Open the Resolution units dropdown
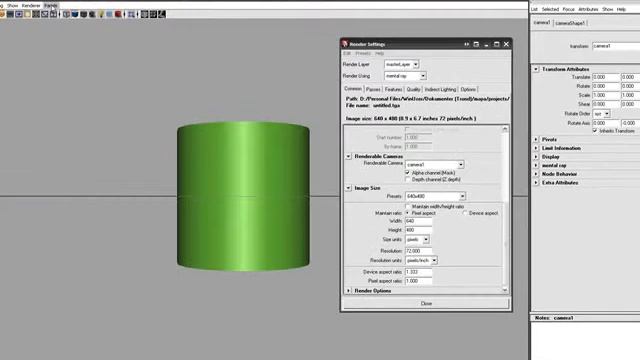The image size is (640, 360). click(x=421, y=260)
